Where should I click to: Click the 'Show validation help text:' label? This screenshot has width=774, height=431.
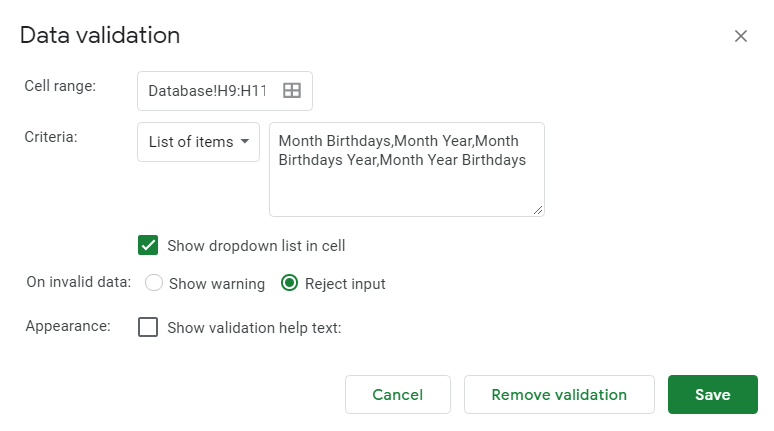pyautogui.click(x=254, y=328)
